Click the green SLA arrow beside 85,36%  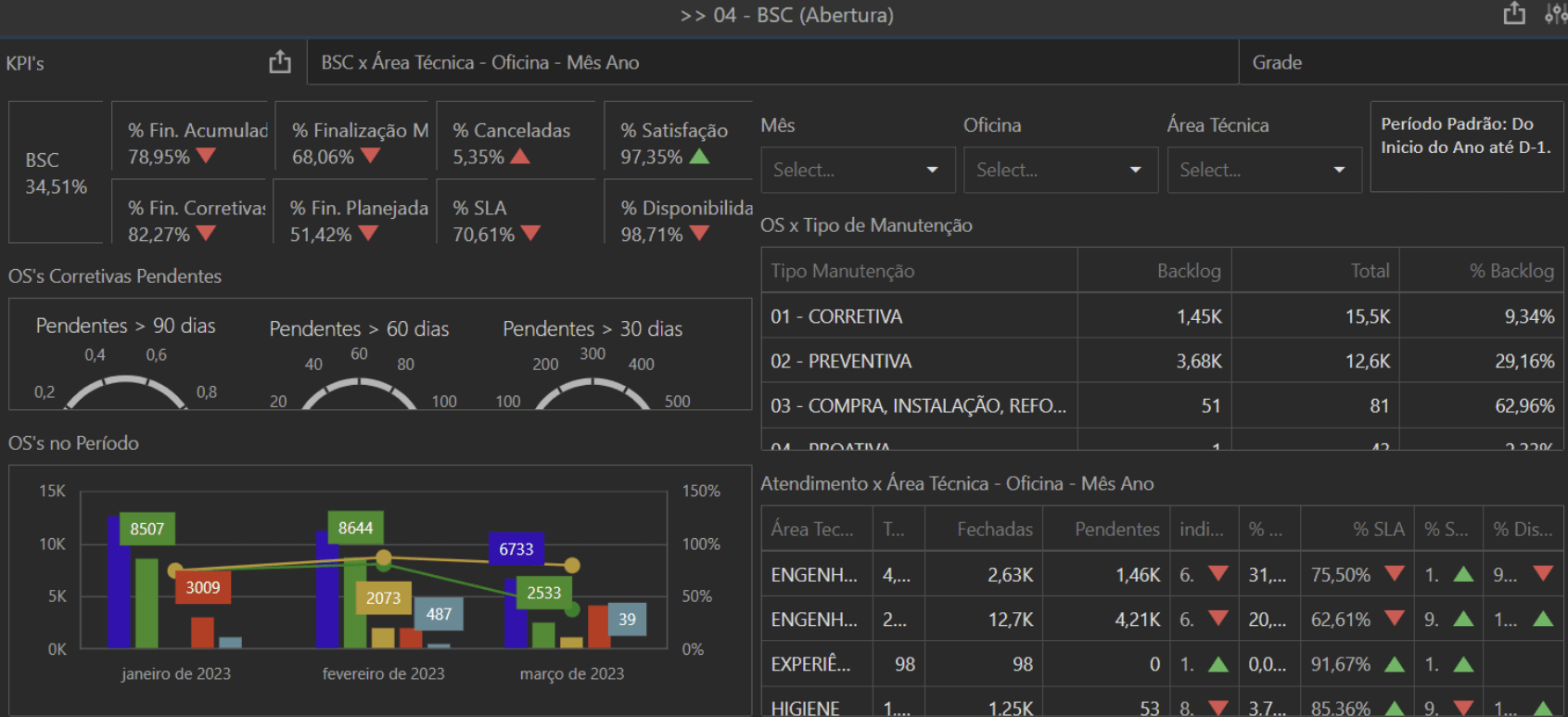pos(1394,708)
